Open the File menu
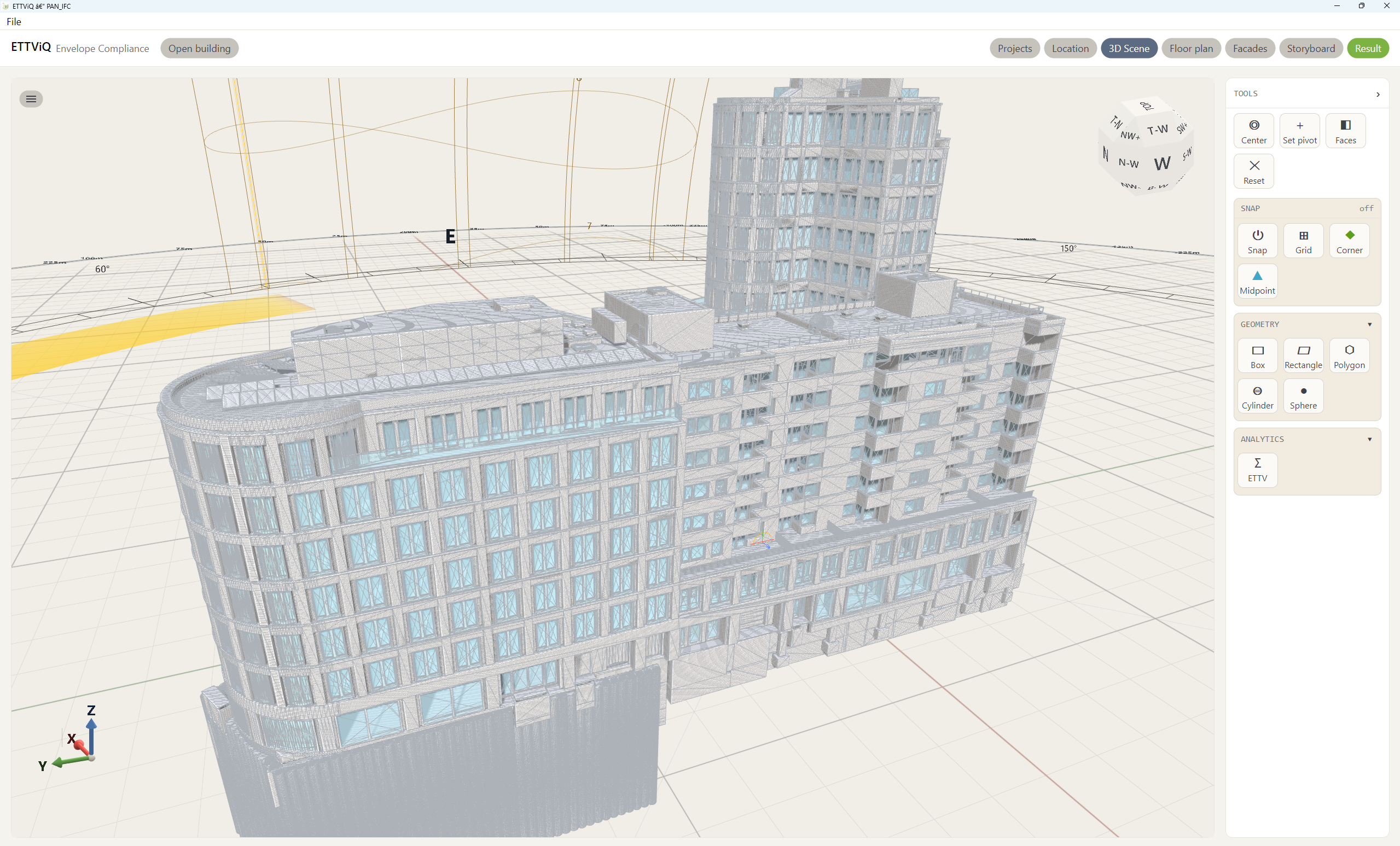The image size is (1400, 846). coord(14,21)
